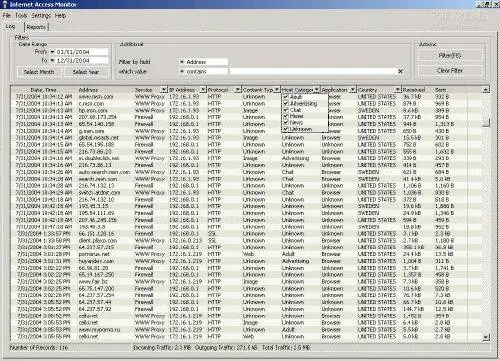Viewport: 500px width, 361px height.
Task: Open the Application column filter arrow
Action: click(353, 90)
